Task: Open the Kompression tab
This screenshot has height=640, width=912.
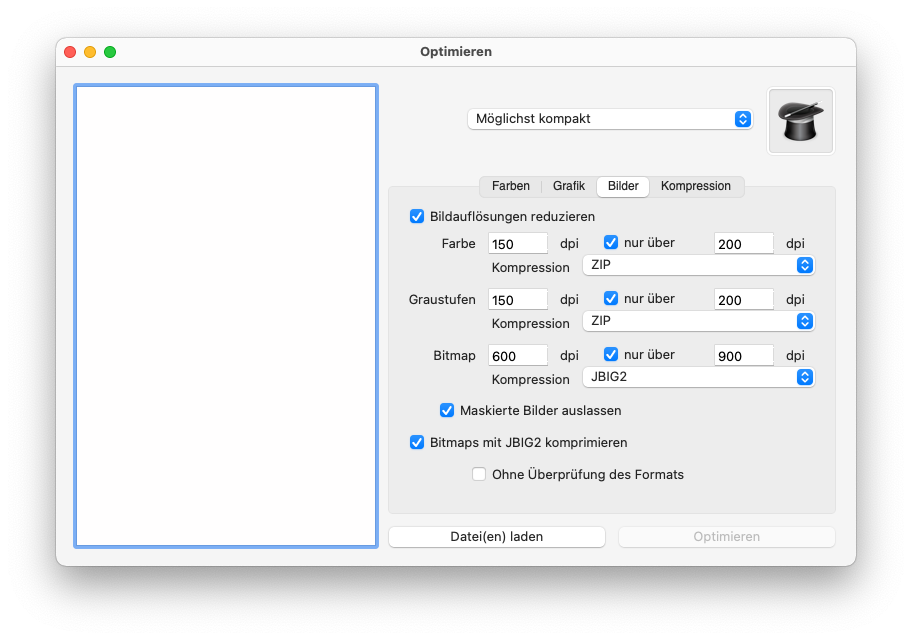Action: point(696,186)
